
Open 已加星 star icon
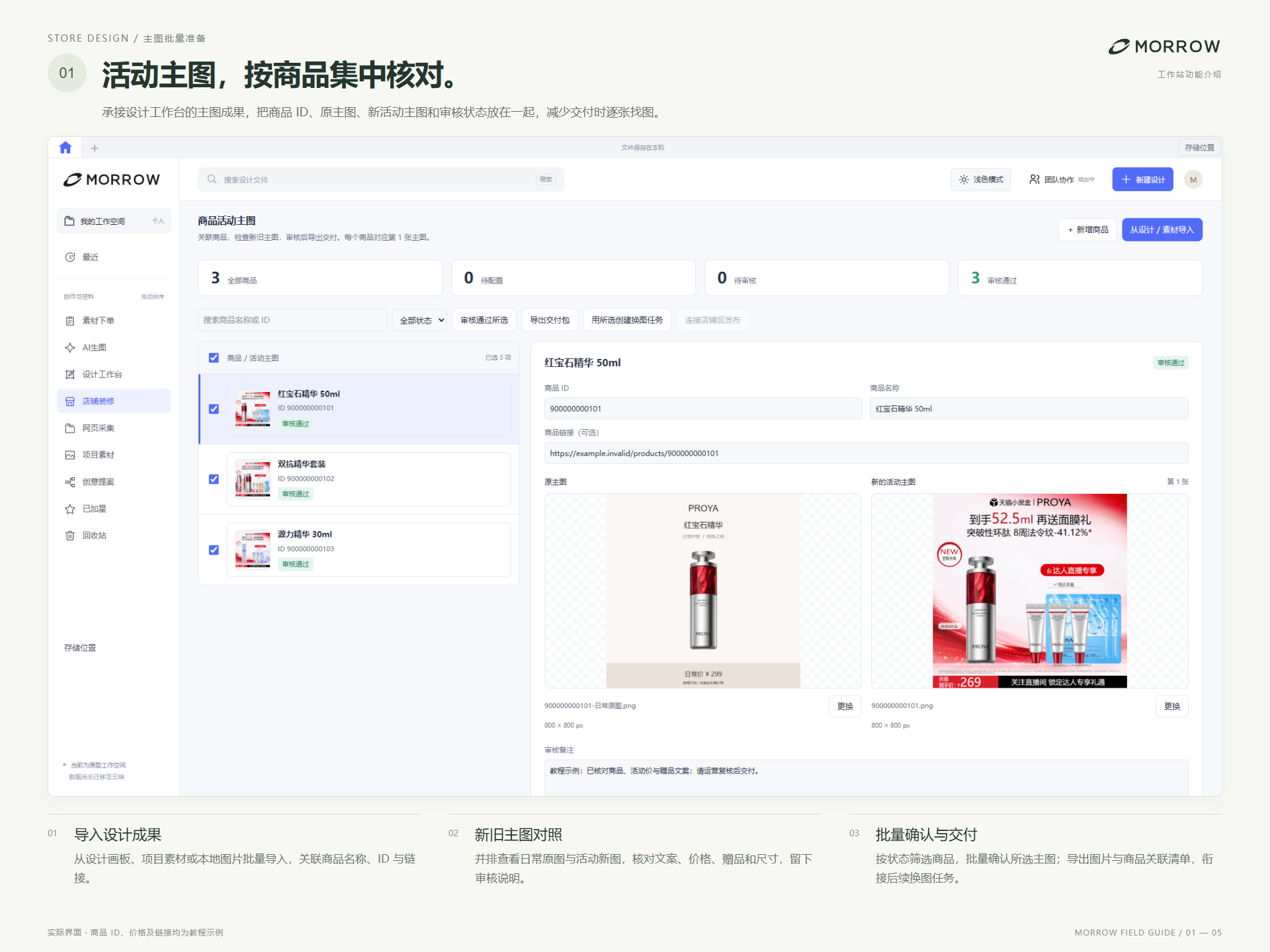pyautogui.click(x=70, y=509)
